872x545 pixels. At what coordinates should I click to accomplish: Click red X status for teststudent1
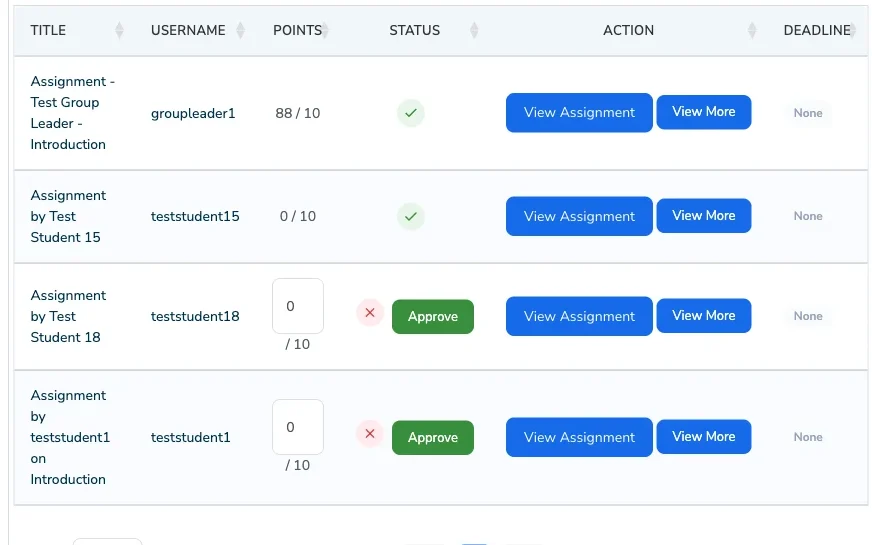[x=370, y=434]
